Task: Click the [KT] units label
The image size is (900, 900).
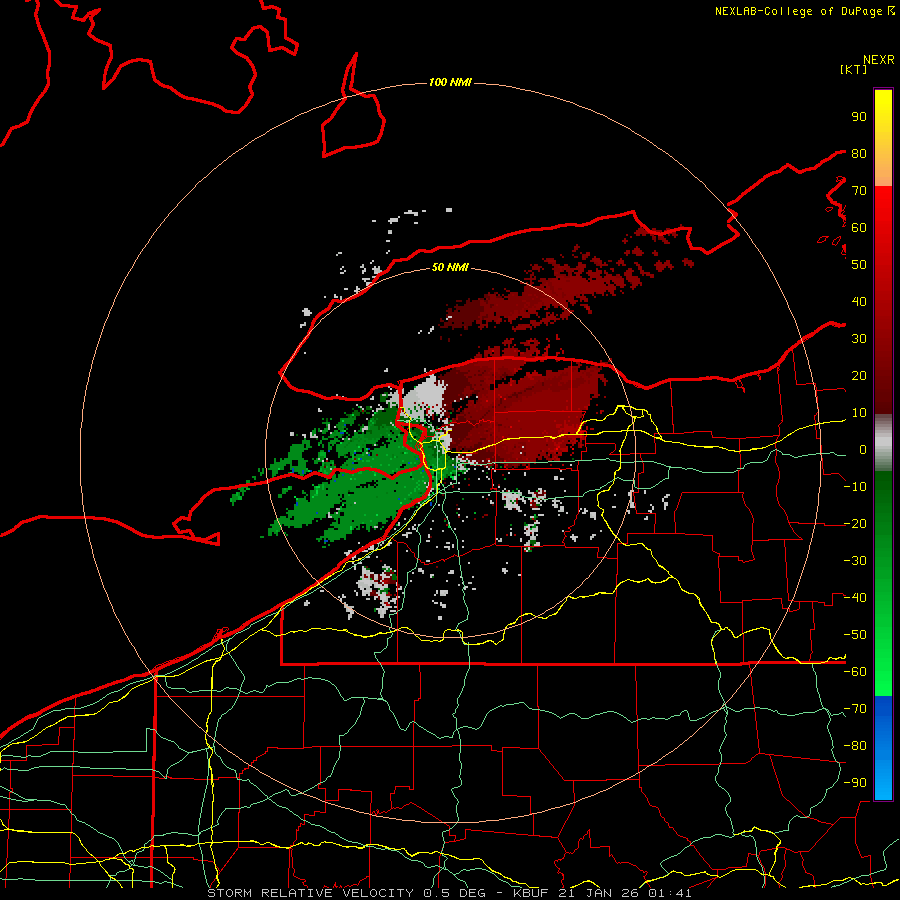Action: click(853, 69)
